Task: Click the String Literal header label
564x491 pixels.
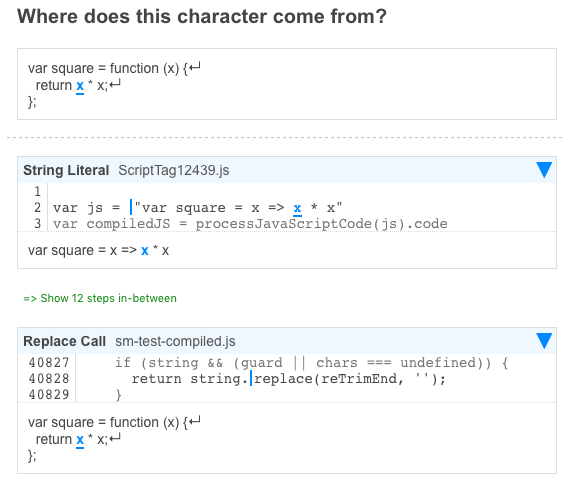Action: point(66,170)
